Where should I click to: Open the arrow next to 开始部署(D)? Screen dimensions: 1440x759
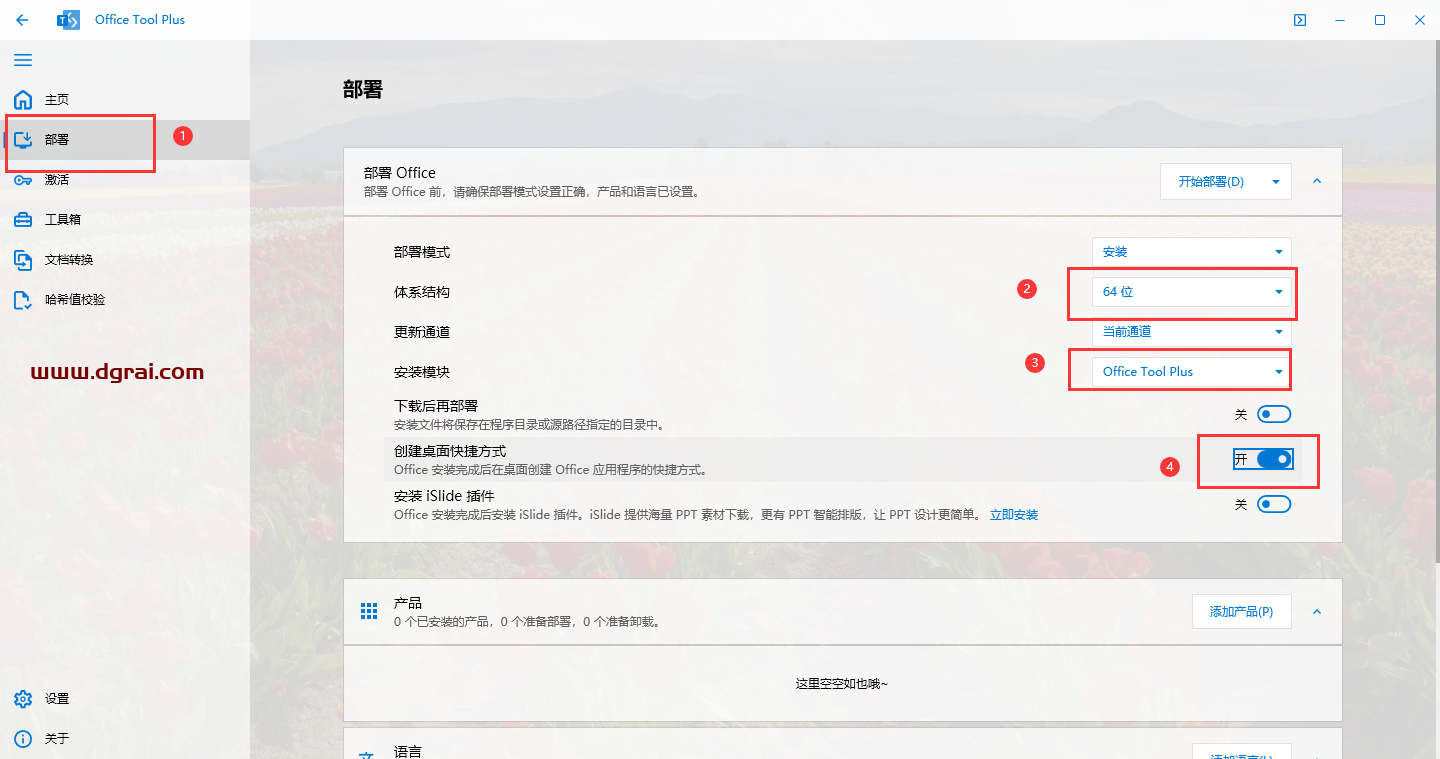[1276, 182]
